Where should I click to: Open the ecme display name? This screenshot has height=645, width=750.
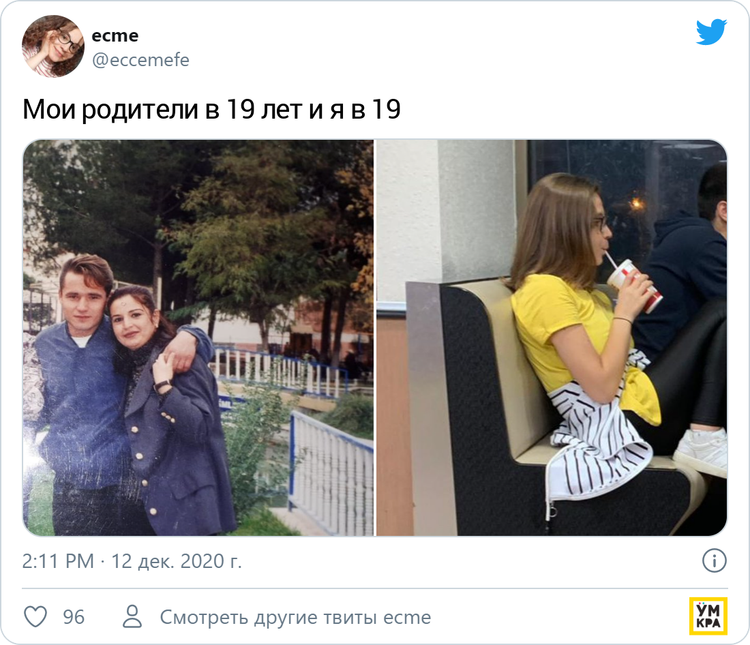coord(115,35)
